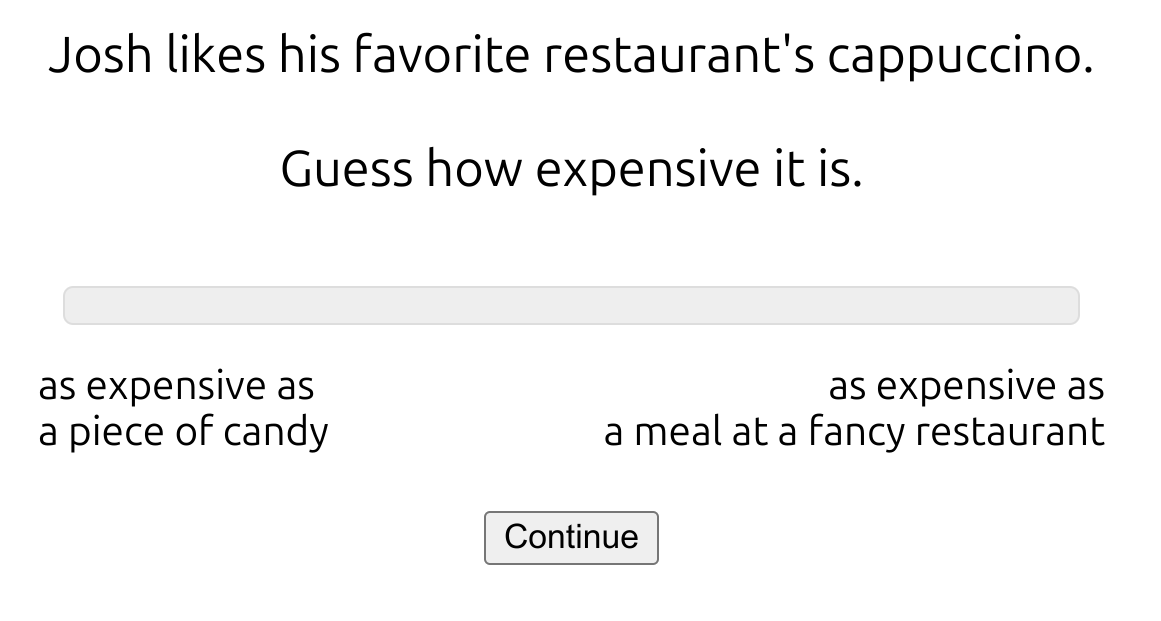Select the word 'cappuccino' in the heading
Viewport: 1161px width, 621px height.
(x=954, y=58)
